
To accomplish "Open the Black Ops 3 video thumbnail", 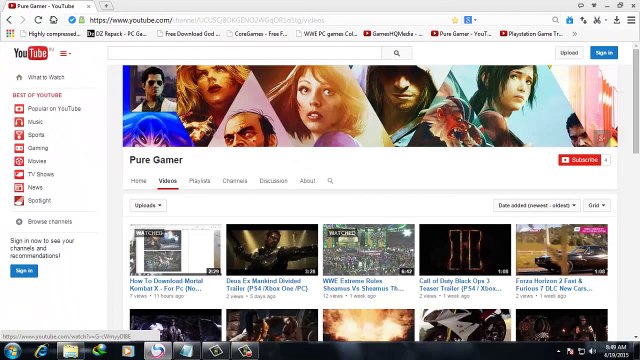I will click(x=465, y=250).
